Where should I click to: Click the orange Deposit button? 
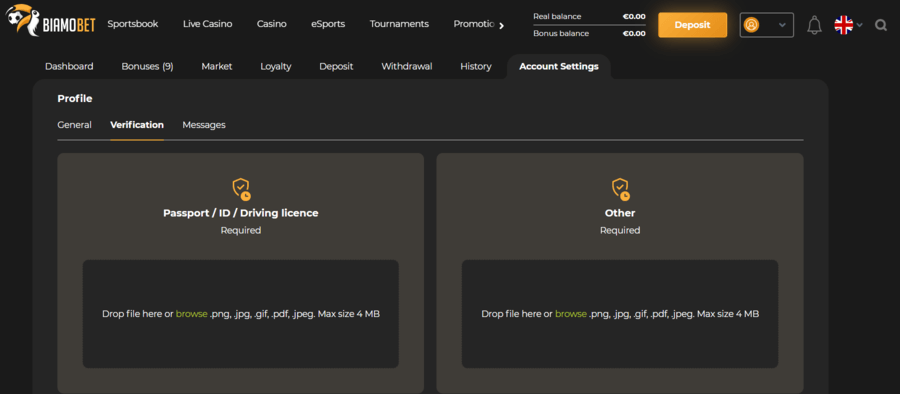(692, 25)
